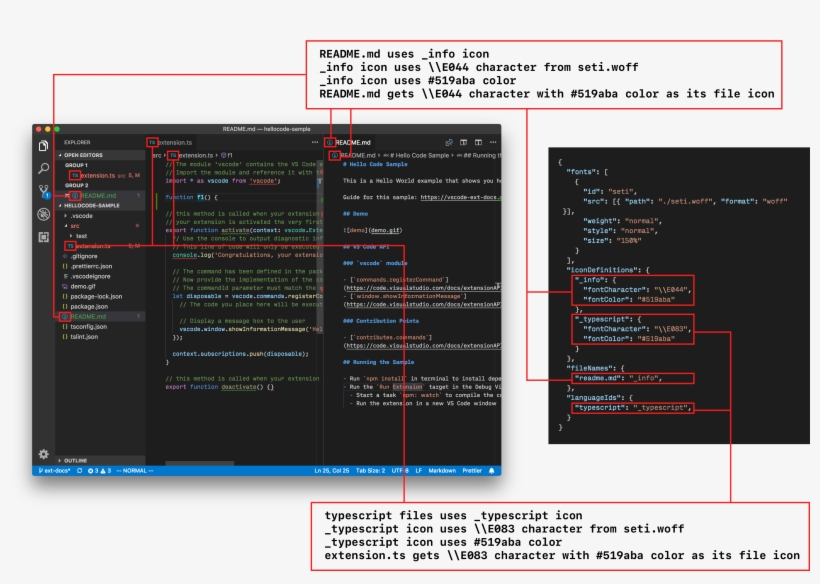This screenshot has height=584, width=820.
Task: Click the notifications bell in status bar
Action: 492,471
